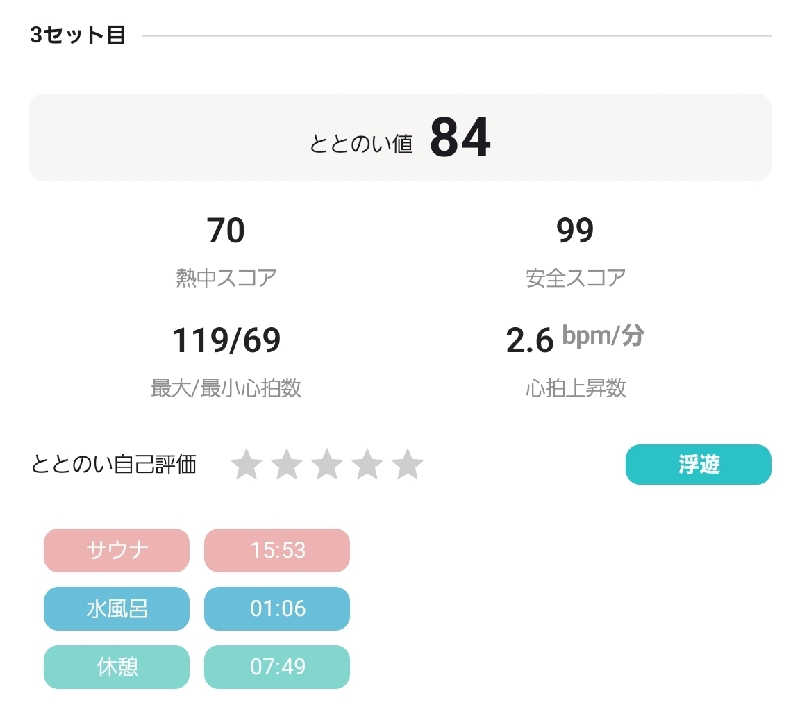
Task: Click the second rating star
Action: pyautogui.click(x=287, y=465)
